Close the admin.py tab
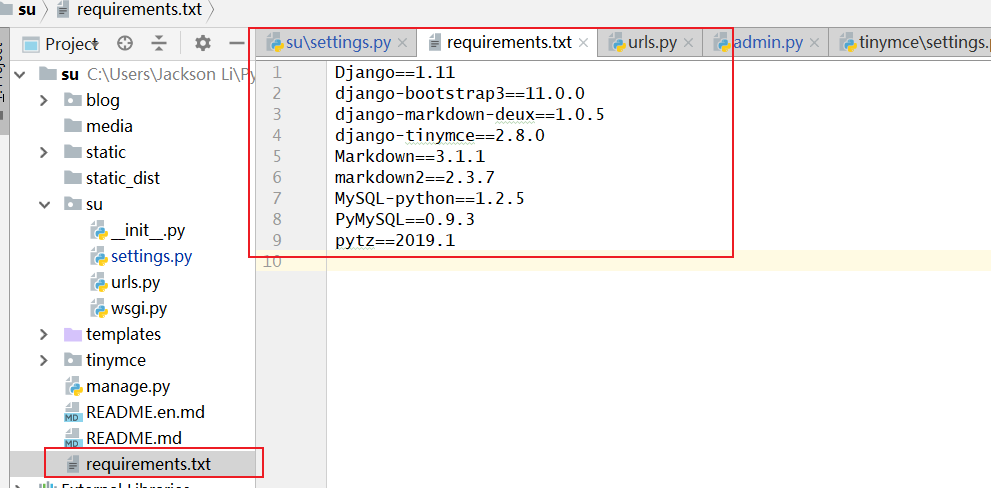The image size is (991, 488). click(x=814, y=44)
